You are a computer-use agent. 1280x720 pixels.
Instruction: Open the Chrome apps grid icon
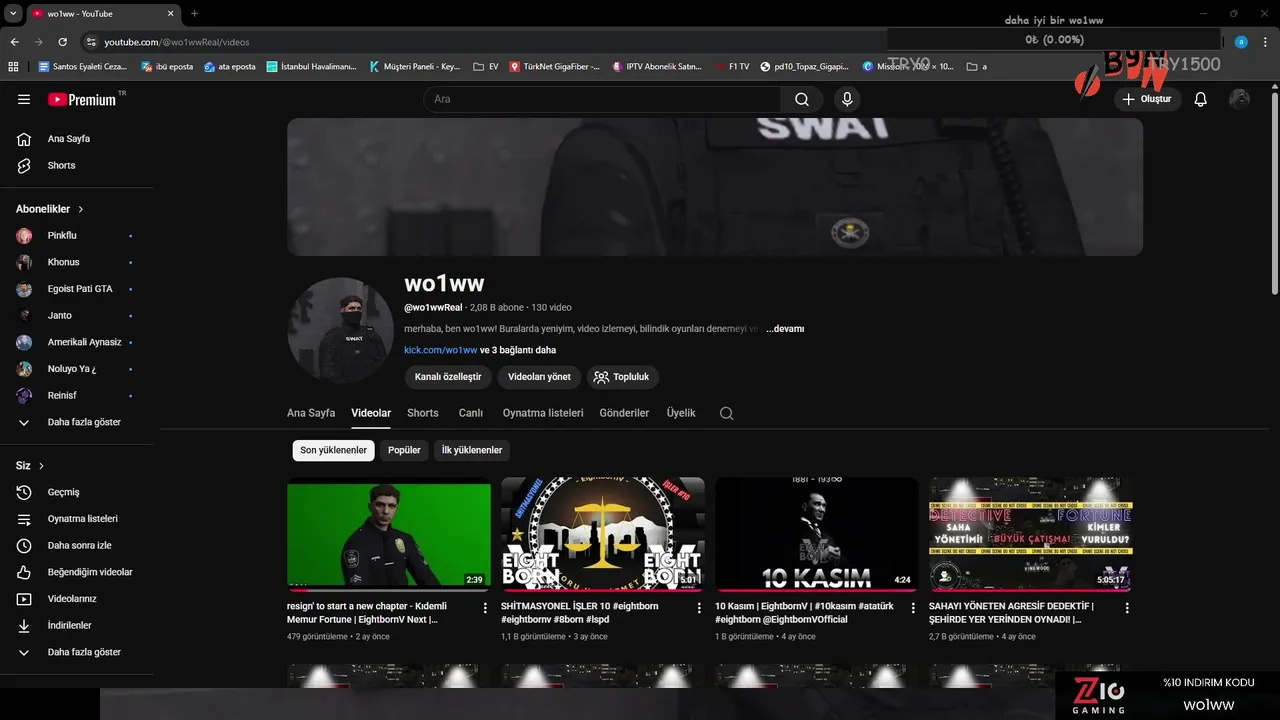point(13,67)
